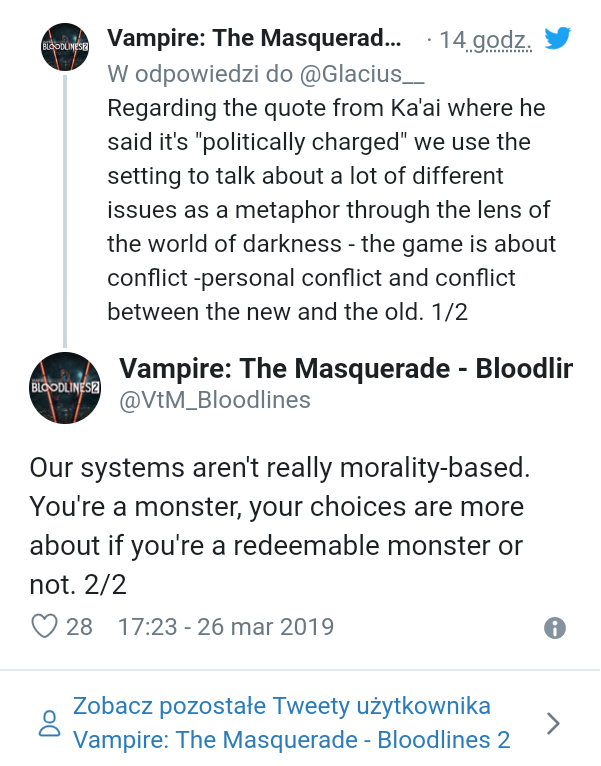Click the main tweet's large profile avatar
Viewport: 601px width, 766px height.
coord(65,385)
